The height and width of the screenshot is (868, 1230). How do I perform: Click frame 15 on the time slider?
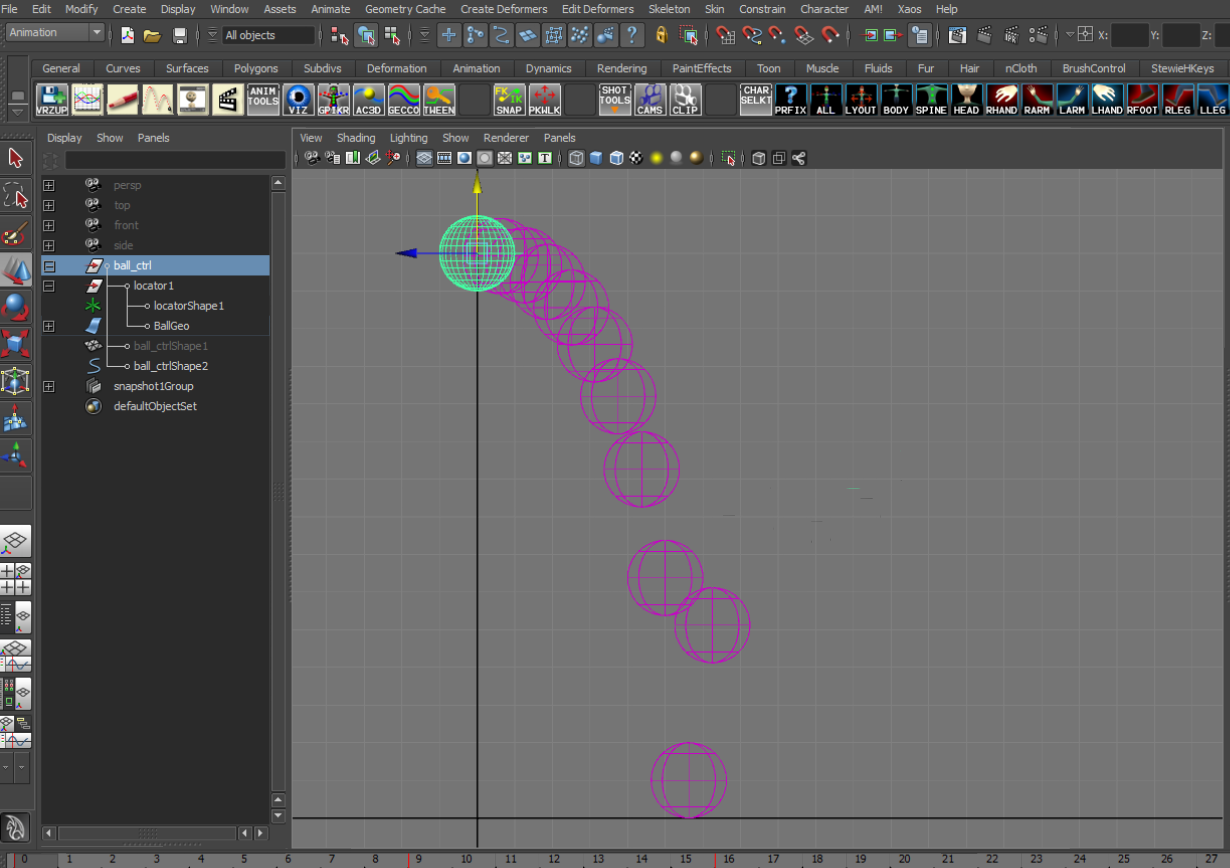[685, 860]
